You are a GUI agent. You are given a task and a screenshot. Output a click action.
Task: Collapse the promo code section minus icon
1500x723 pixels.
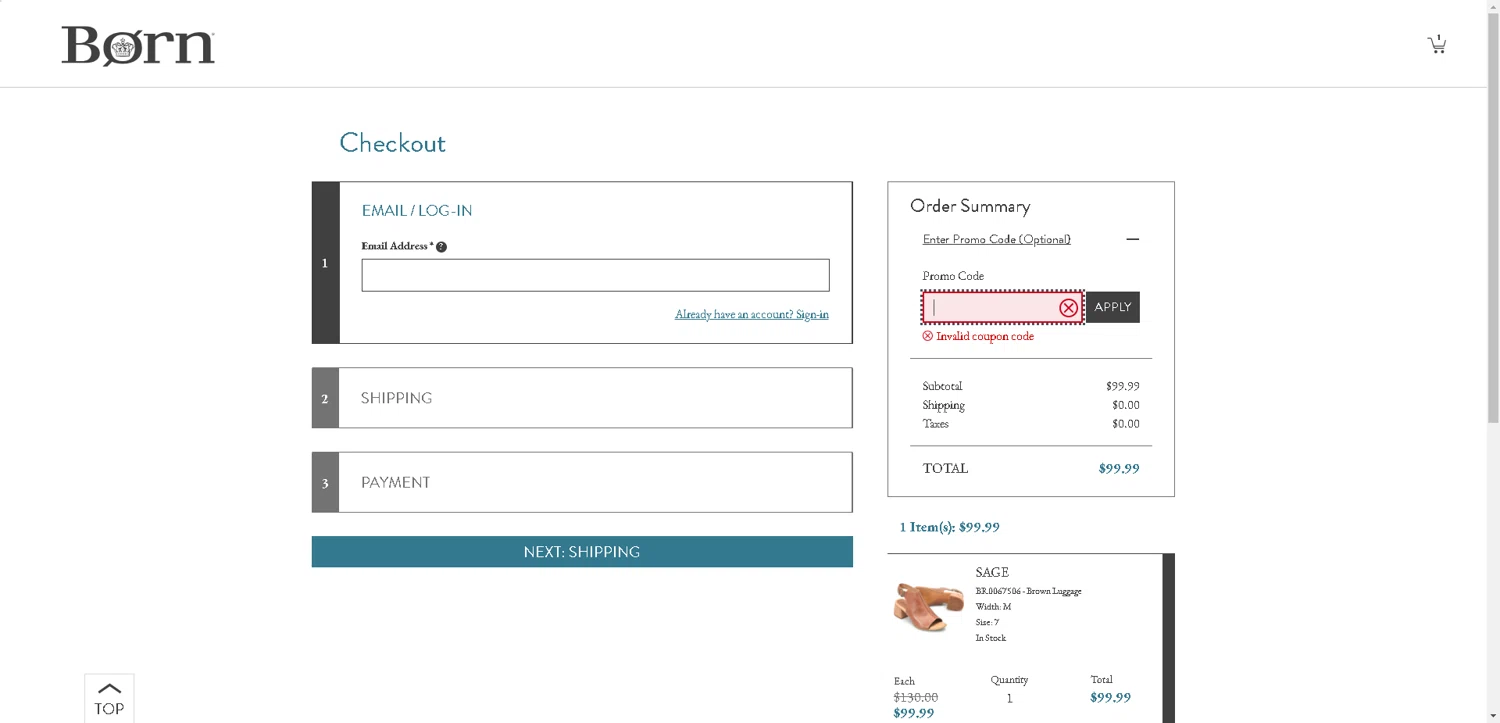tap(1132, 239)
